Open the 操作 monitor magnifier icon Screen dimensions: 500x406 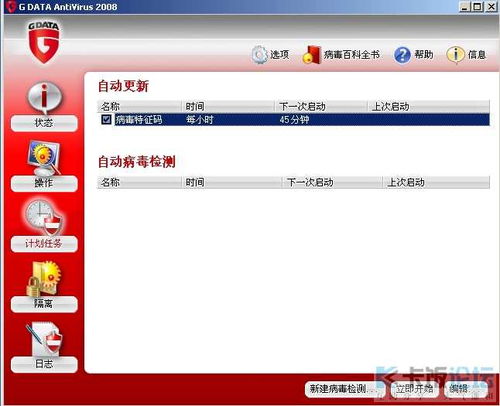click(44, 158)
